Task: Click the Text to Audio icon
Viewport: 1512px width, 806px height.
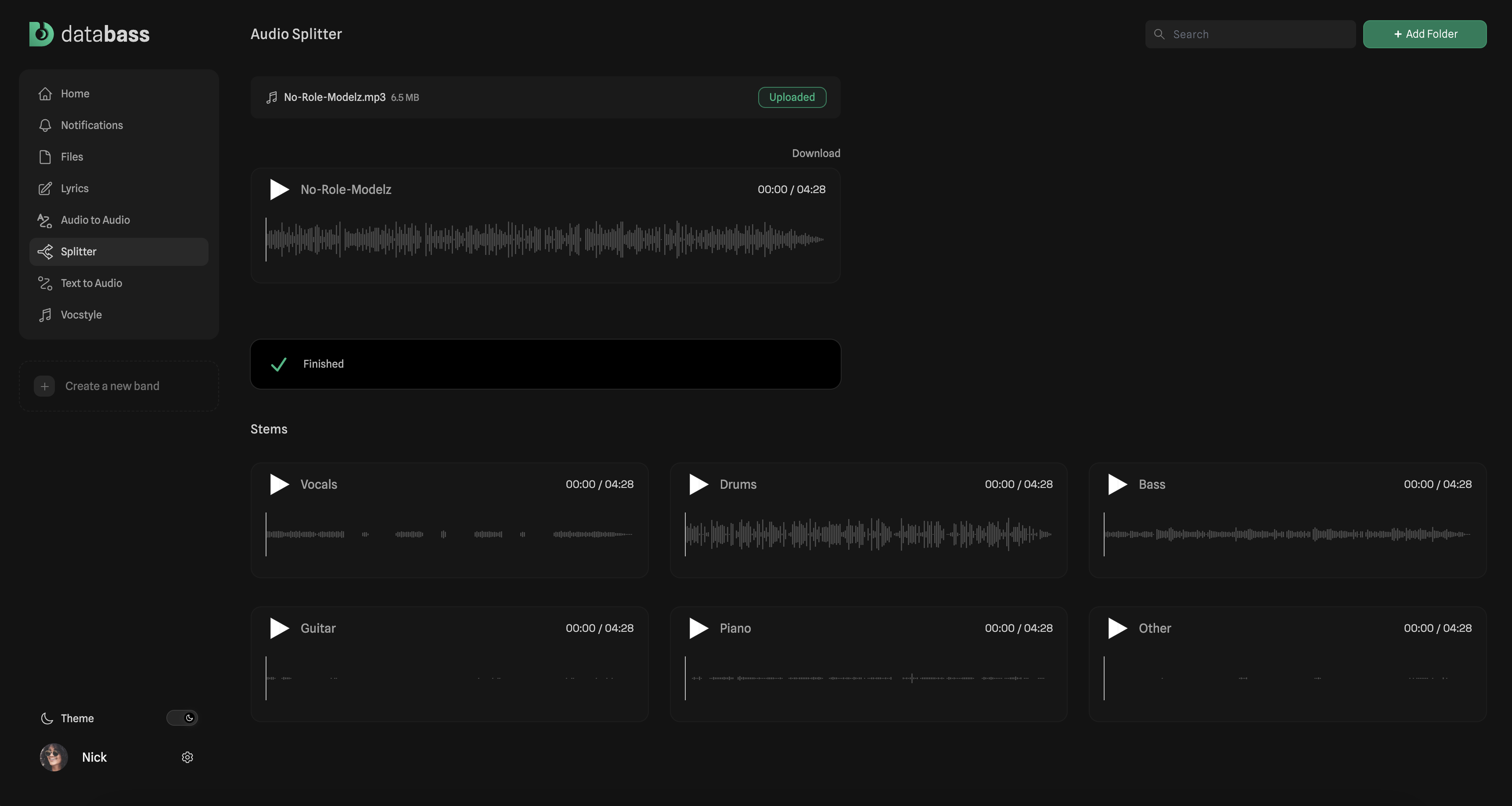Action: click(45, 283)
